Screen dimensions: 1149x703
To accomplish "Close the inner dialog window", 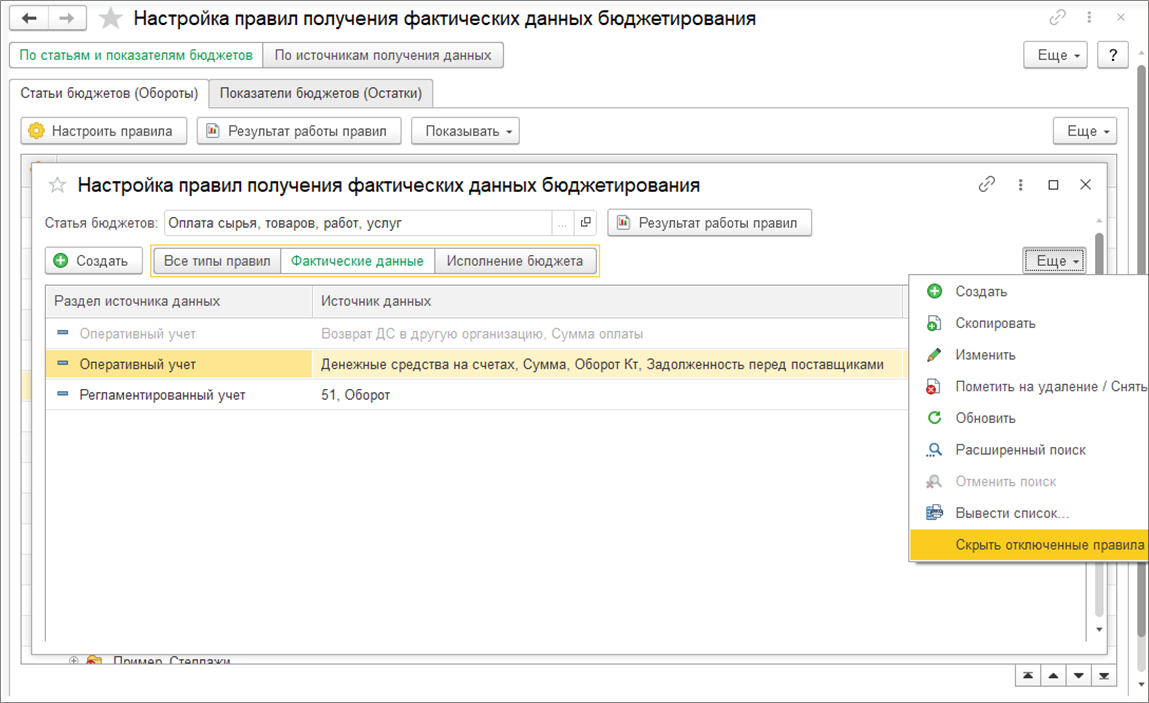I will coord(1085,185).
